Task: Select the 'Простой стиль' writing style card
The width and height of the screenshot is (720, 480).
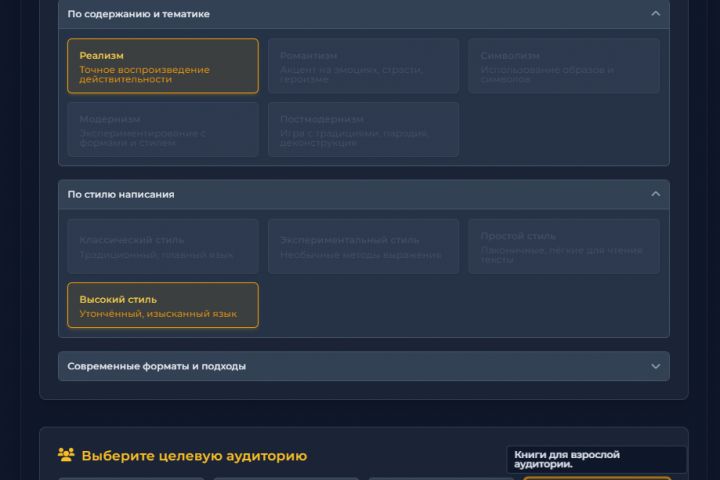Action: (564, 247)
